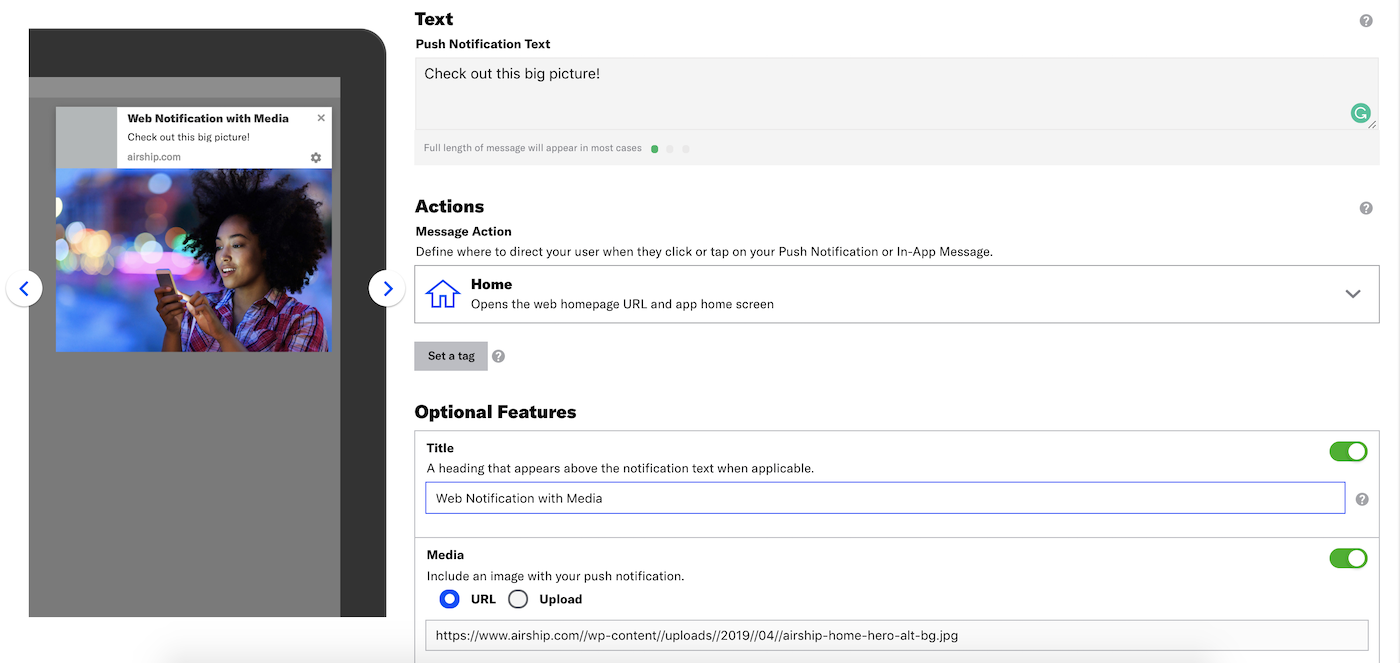Click the Grammarly icon in the text area
Viewport: 1400px width, 663px height.
(x=1360, y=114)
